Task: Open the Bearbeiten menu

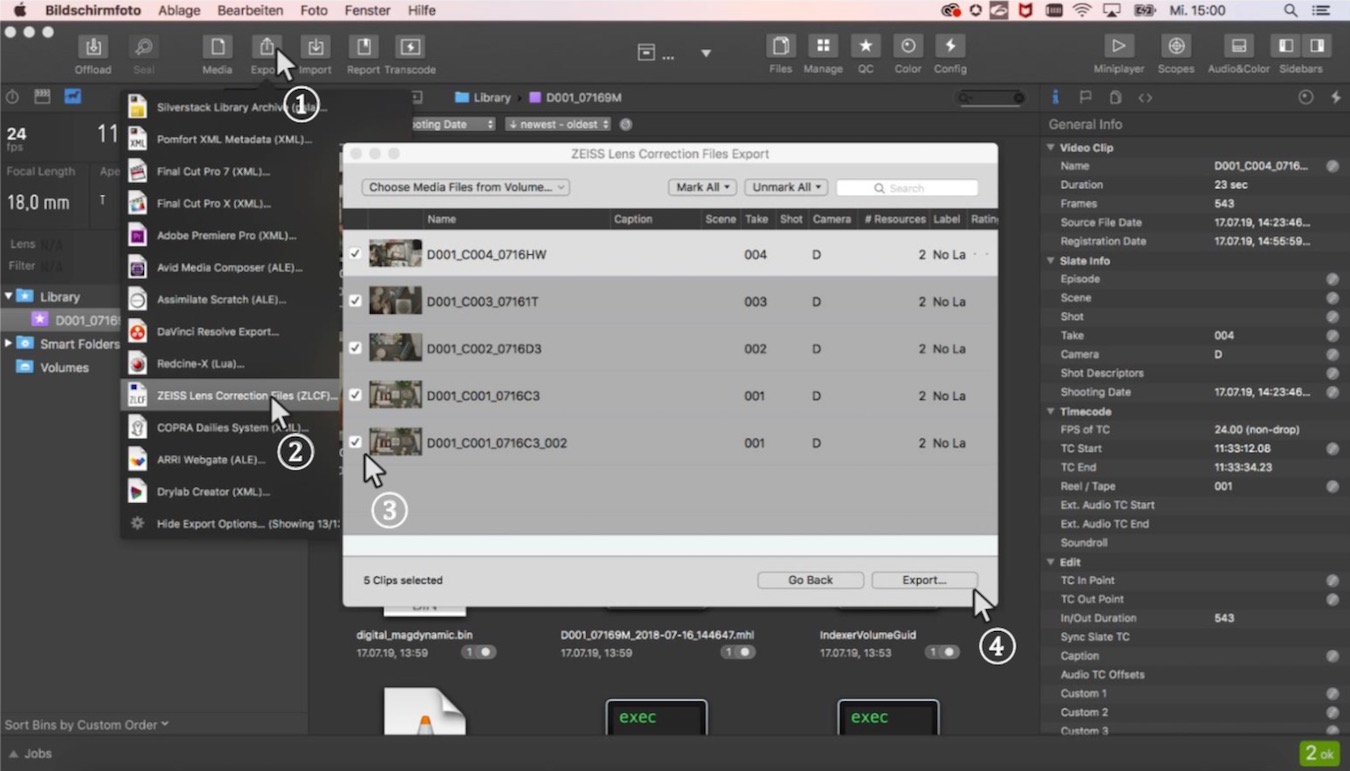Action: pyautogui.click(x=250, y=10)
